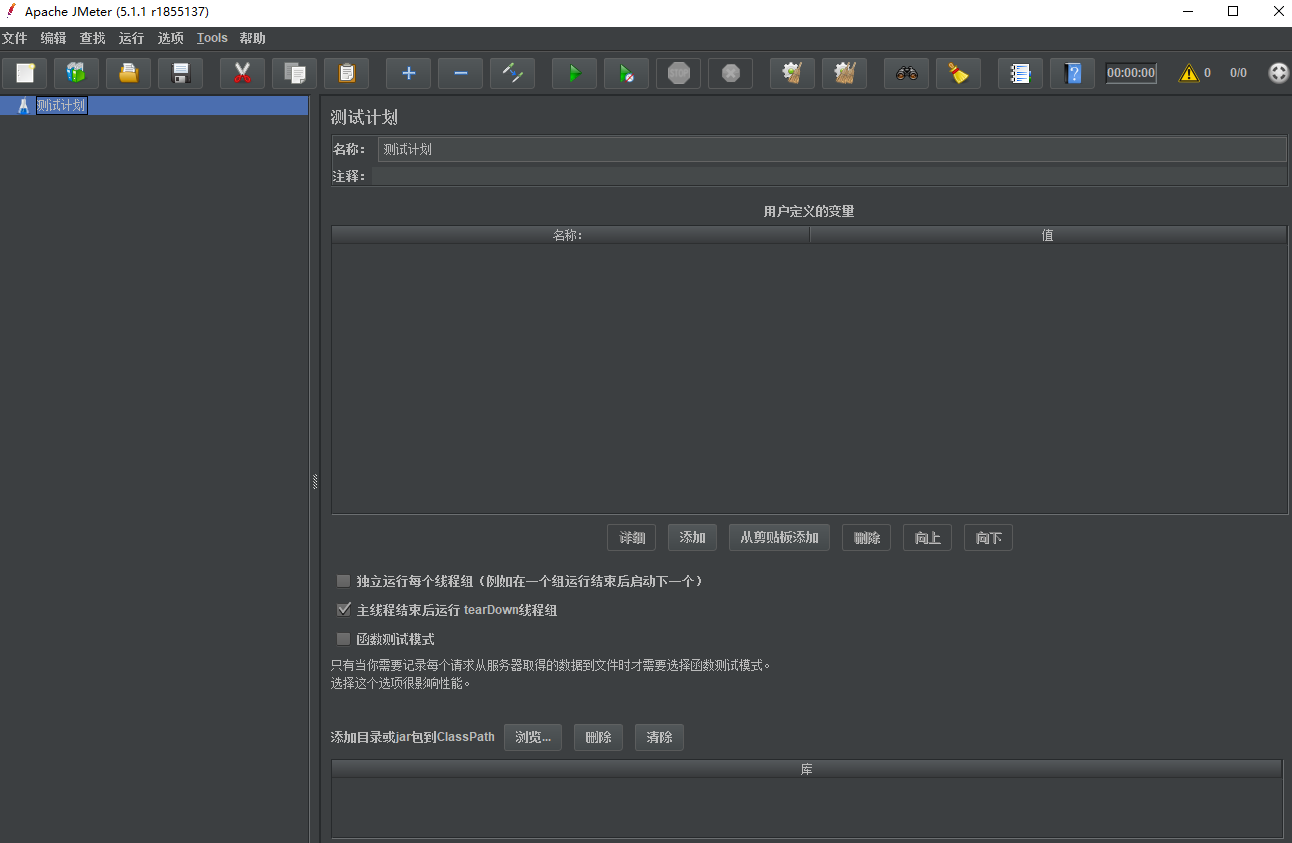
Task: Click the binoculars Search icon
Action: [x=906, y=73]
